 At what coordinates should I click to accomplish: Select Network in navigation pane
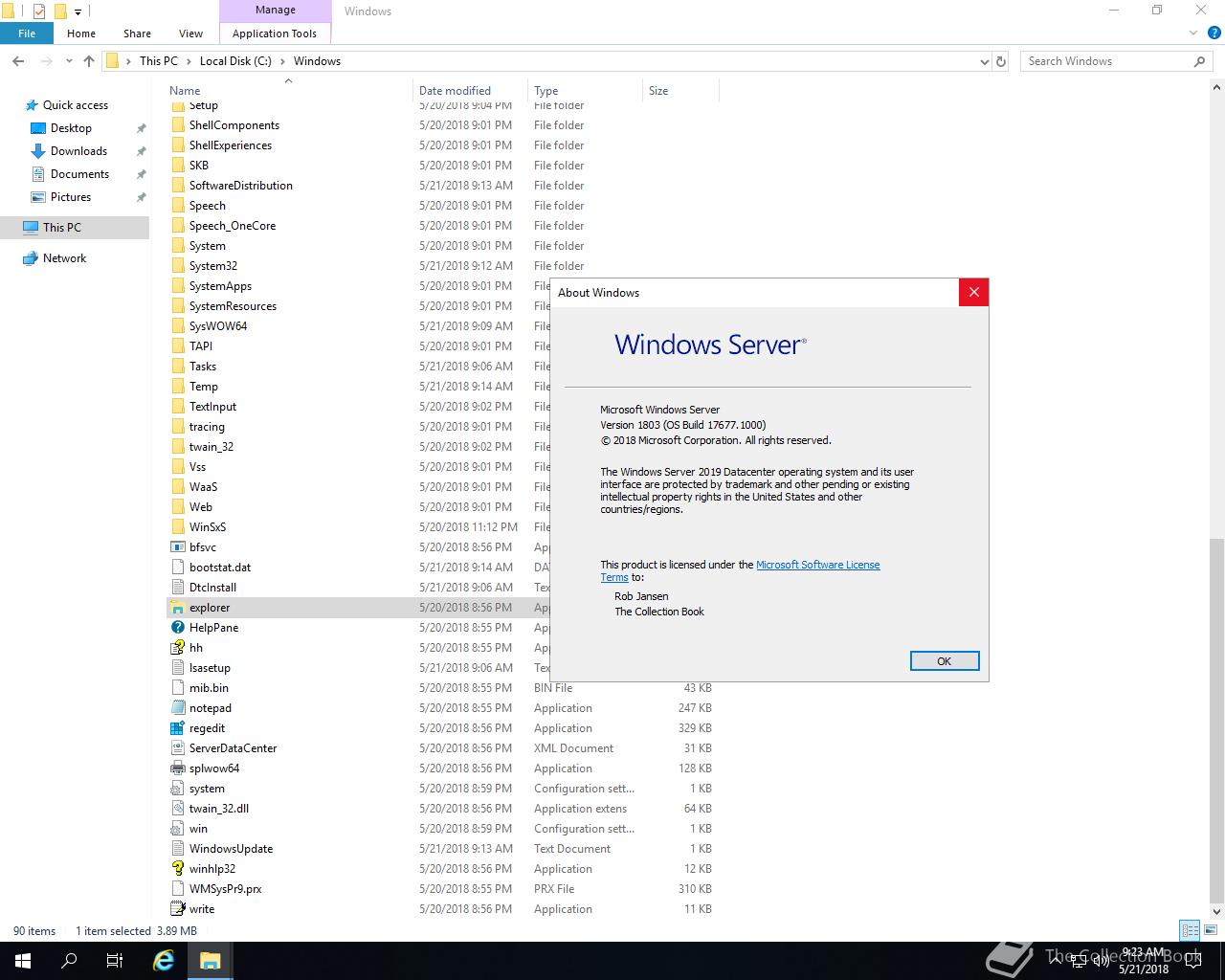pos(64,258)
